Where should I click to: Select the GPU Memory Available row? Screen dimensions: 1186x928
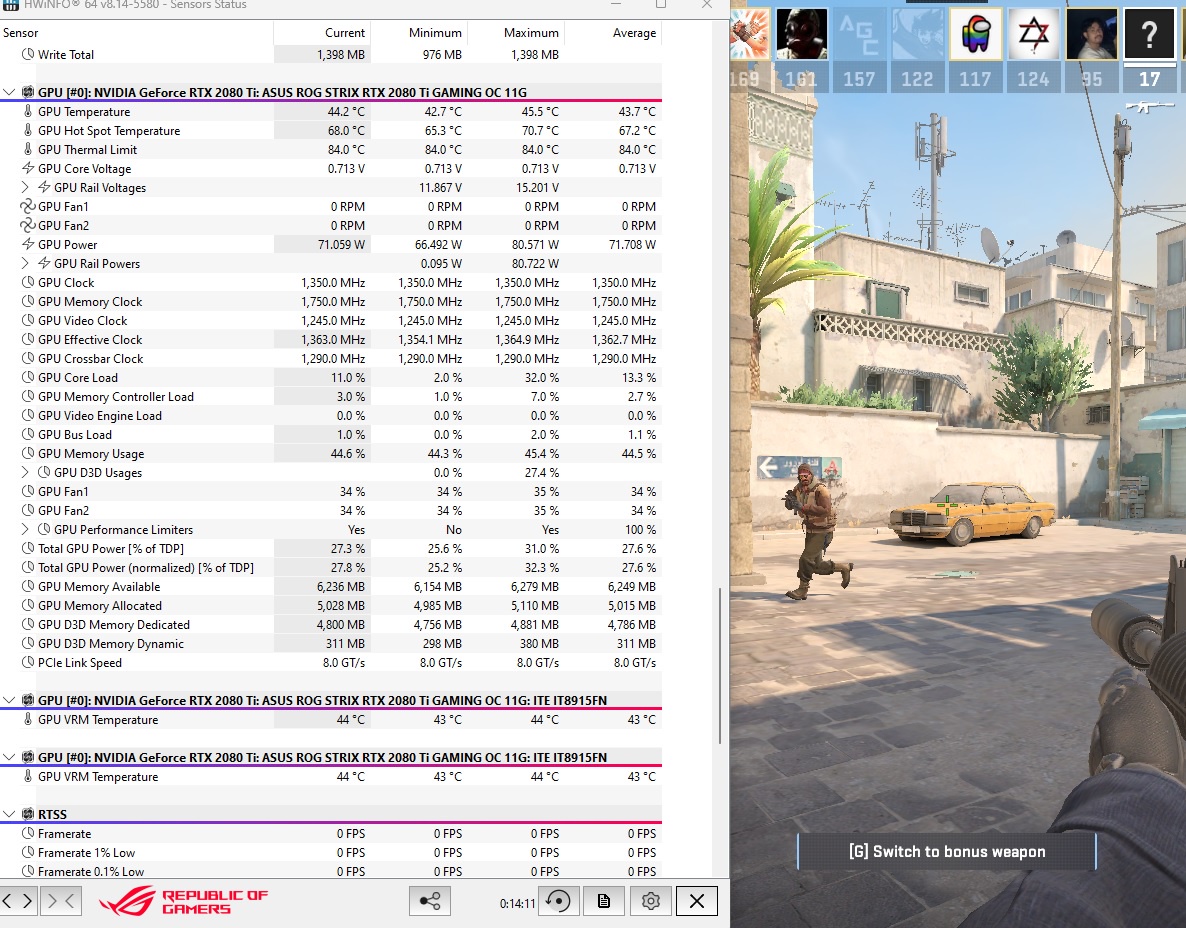tap(331, 586)
